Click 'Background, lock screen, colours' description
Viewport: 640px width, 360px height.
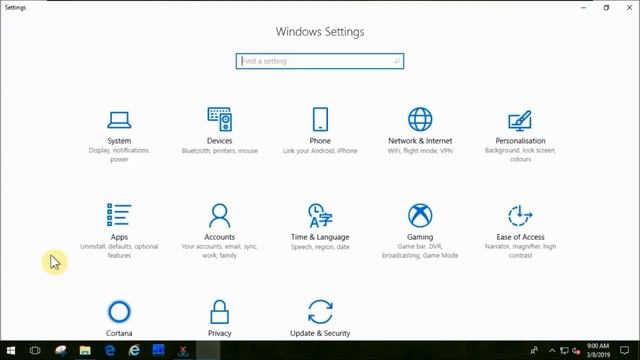point(520,155)
